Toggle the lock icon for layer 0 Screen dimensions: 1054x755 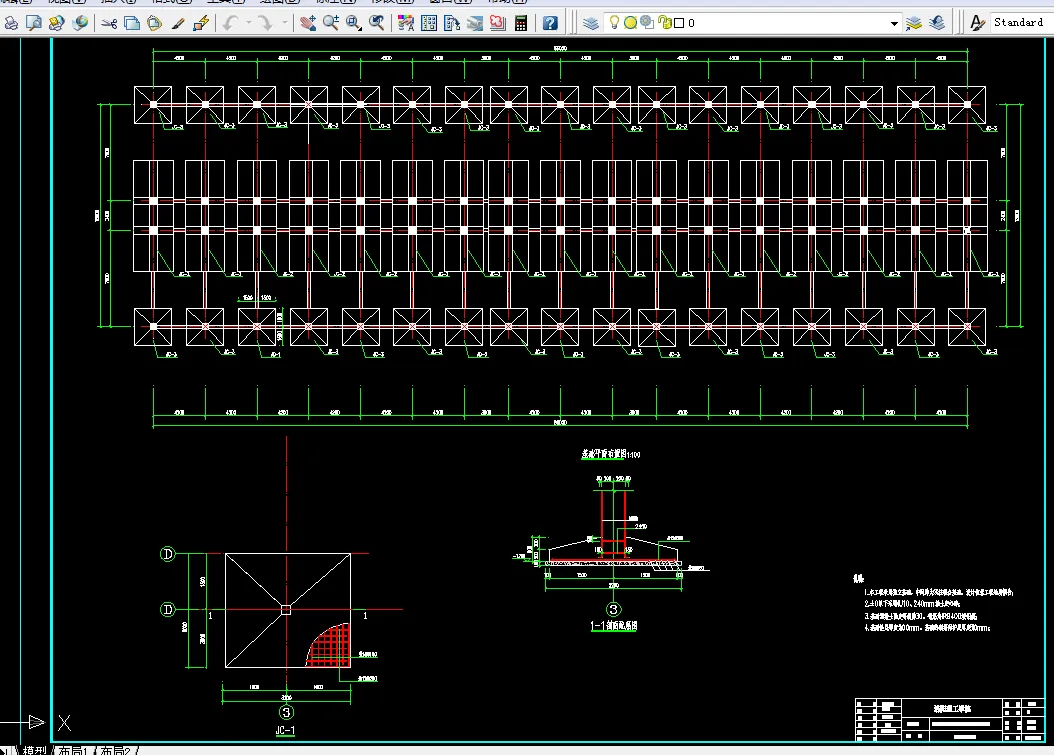tap(664, 23)
